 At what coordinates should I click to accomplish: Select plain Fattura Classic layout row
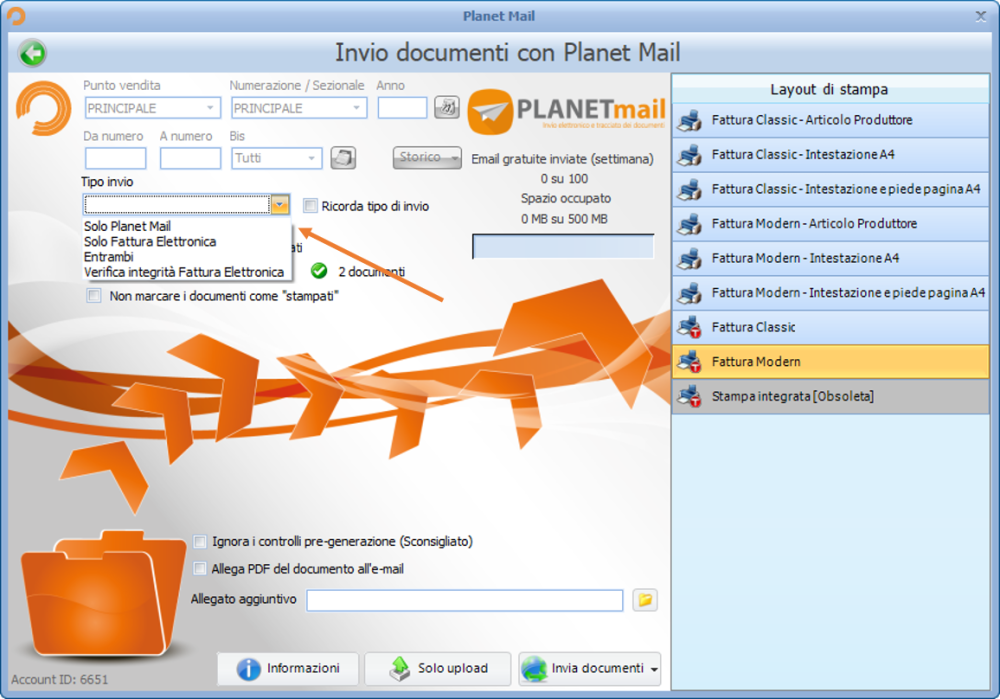tap(830, 327)
